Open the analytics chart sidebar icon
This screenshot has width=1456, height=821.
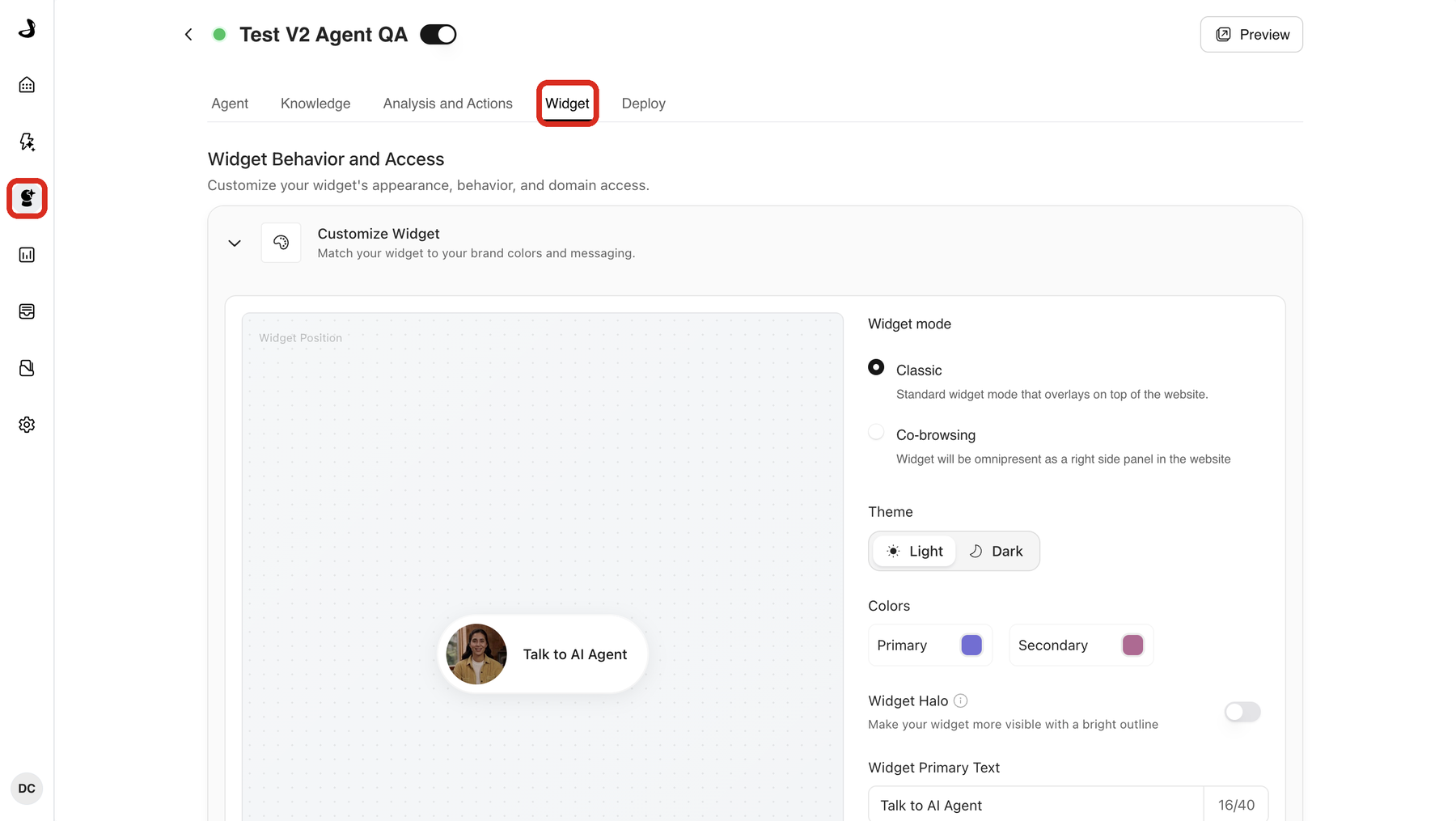27,255
